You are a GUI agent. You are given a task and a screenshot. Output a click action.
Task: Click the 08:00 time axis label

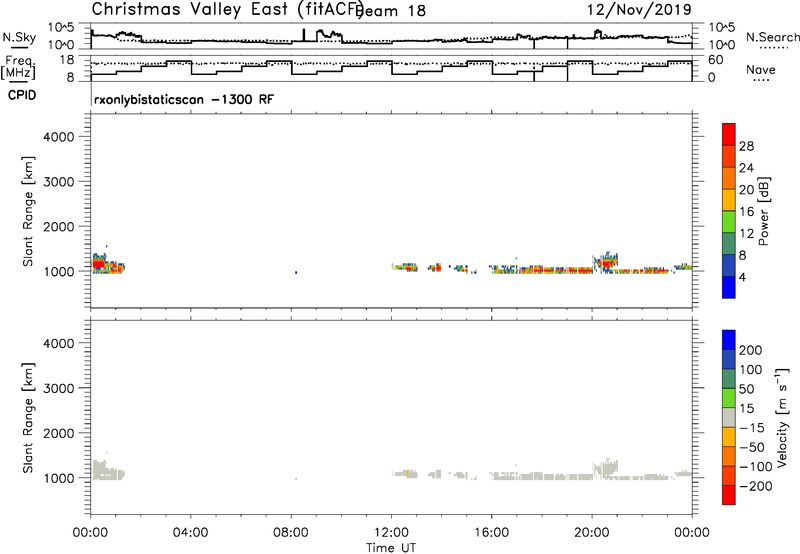(x=291, y=533)
